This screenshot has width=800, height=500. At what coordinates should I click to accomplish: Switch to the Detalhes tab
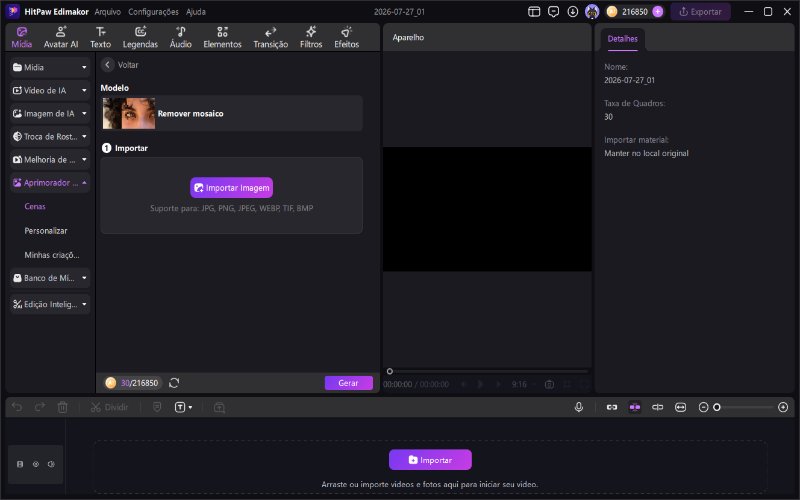[x=622, y=39]
